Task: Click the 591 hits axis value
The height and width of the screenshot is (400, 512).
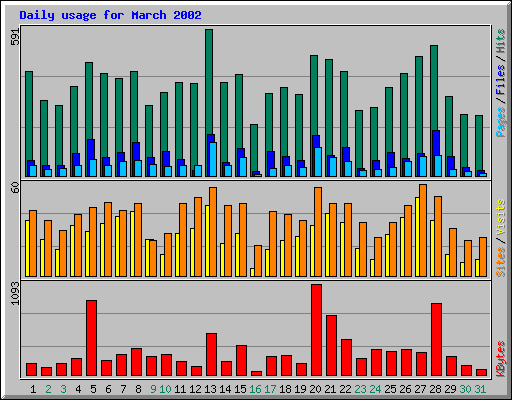Action: point(16,37)
